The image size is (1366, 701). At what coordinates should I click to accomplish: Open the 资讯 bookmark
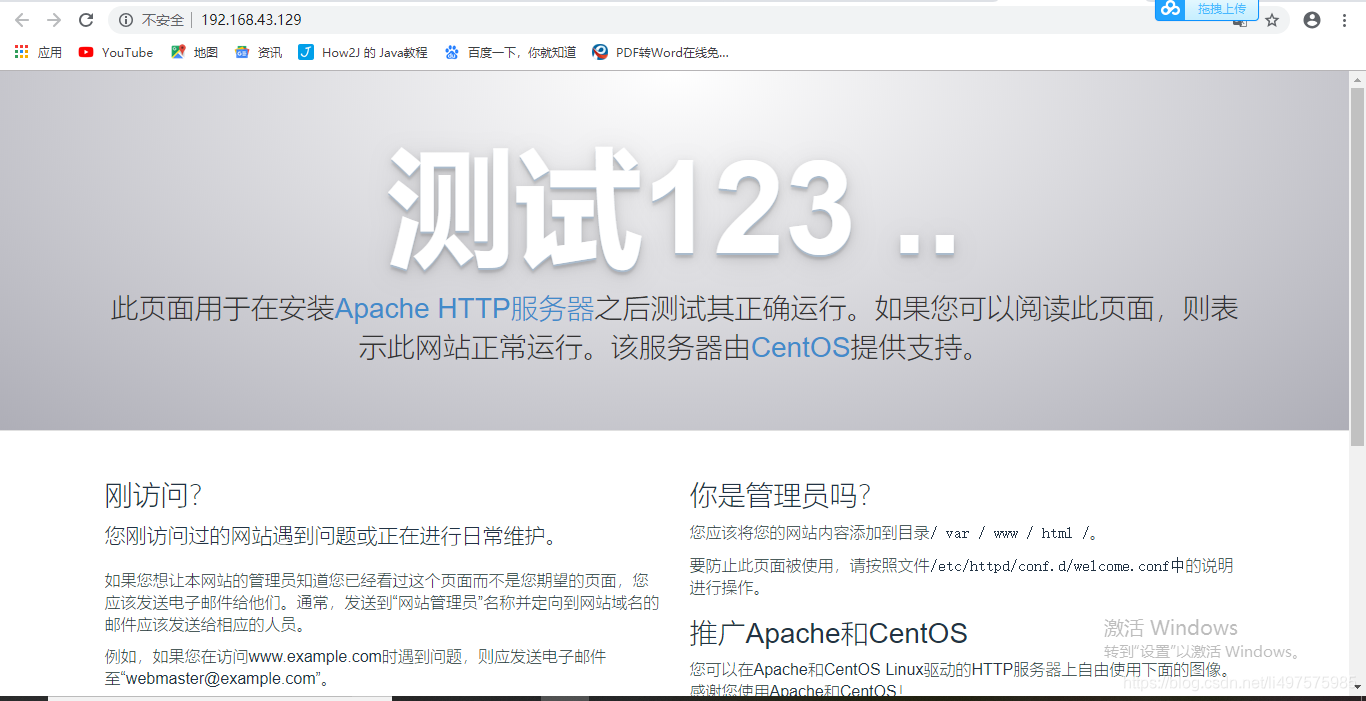[258, 52]
